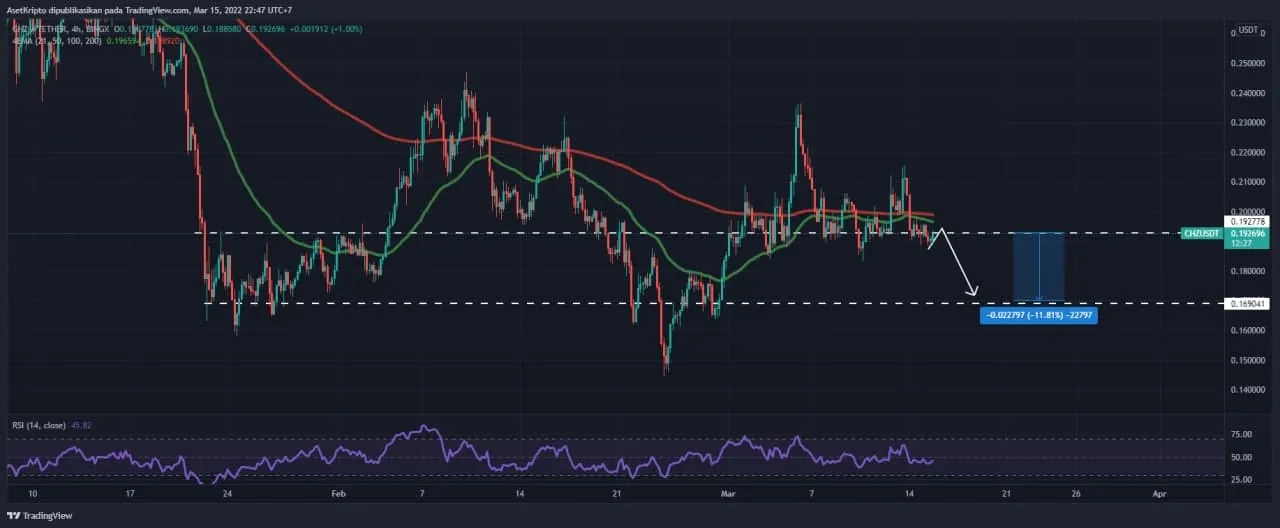Image resolution: width=1280 pixels, height=528 pixels.
Task: Click the 0.192778 price label on axis
Action: (1250, 221)
